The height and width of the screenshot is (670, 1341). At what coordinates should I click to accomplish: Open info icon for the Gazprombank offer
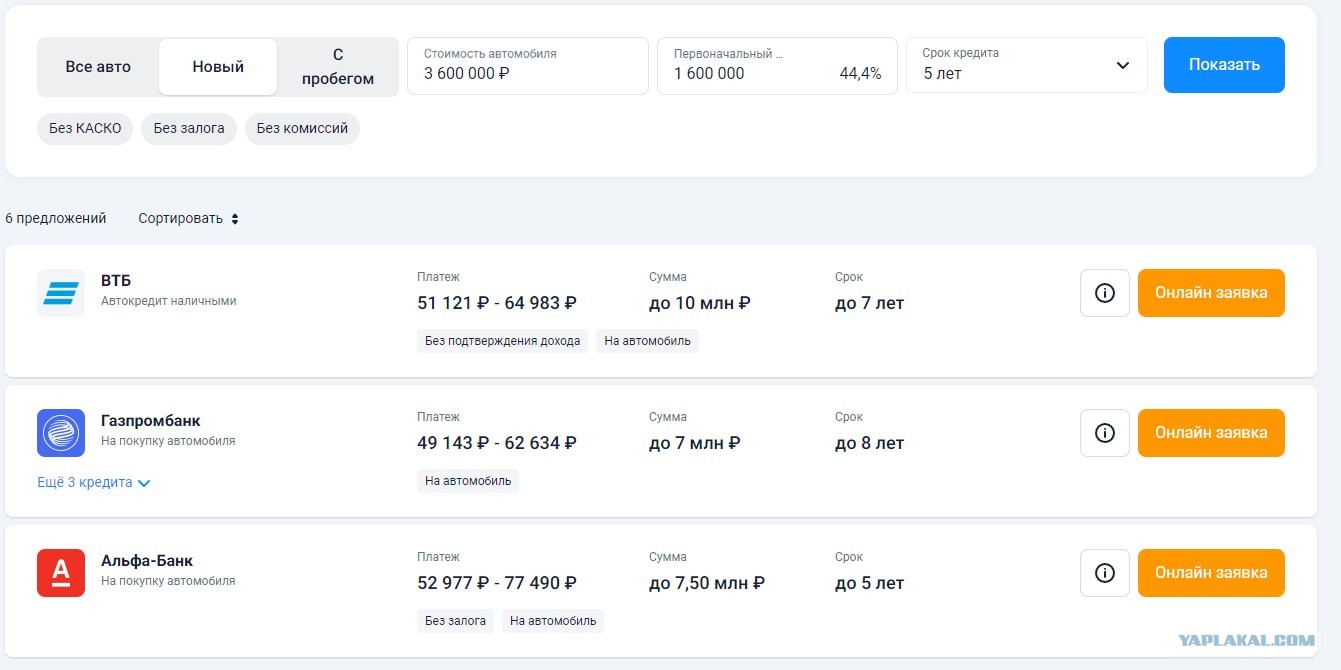click(x=1105, y=433)
